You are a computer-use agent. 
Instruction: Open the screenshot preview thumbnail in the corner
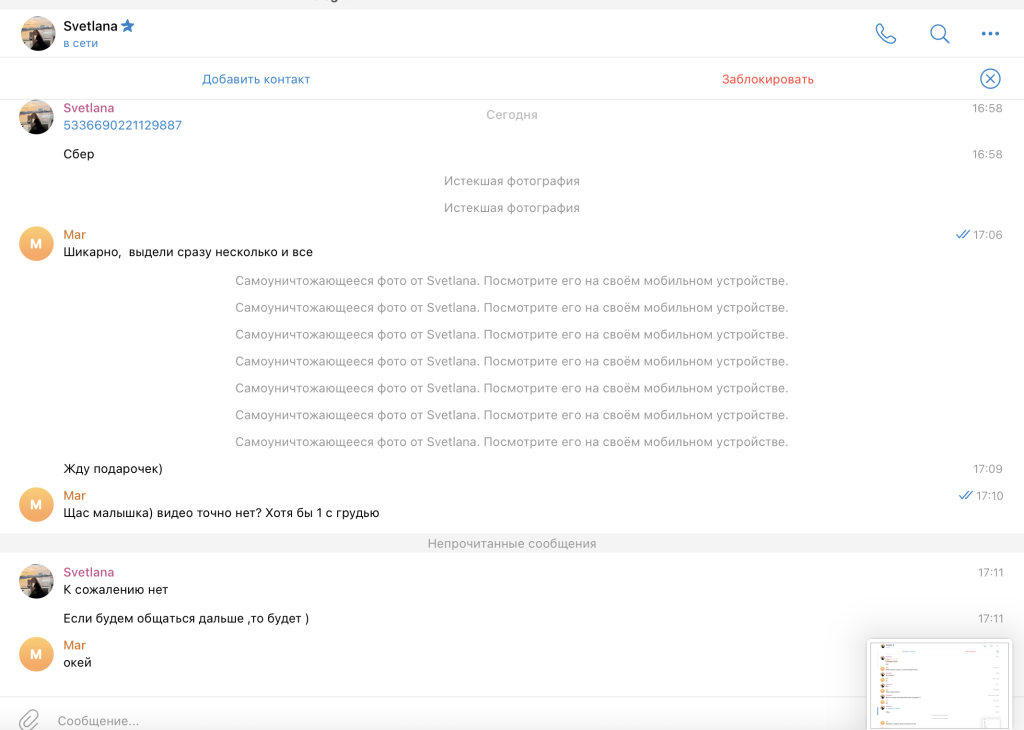938,684
